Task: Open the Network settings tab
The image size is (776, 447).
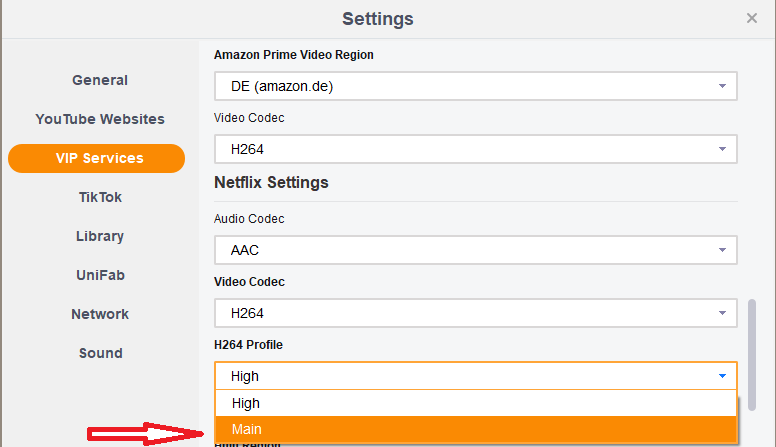Action: (x=100, y=314)
